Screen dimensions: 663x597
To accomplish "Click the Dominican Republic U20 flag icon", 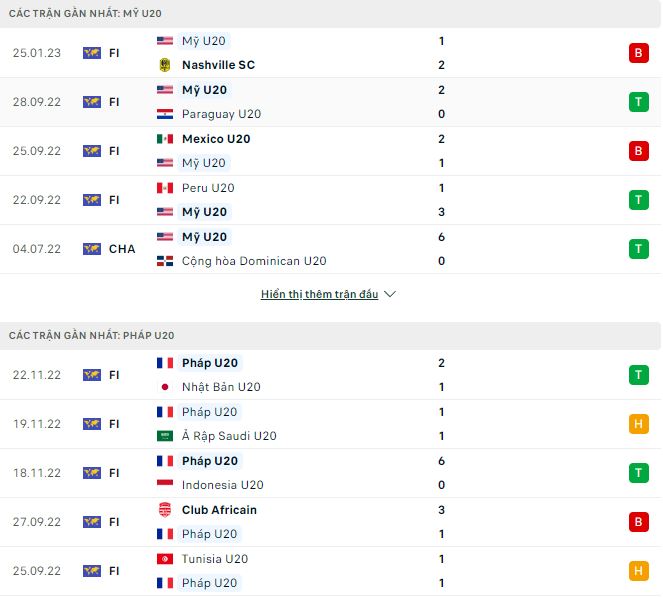I will pos(165,261).
